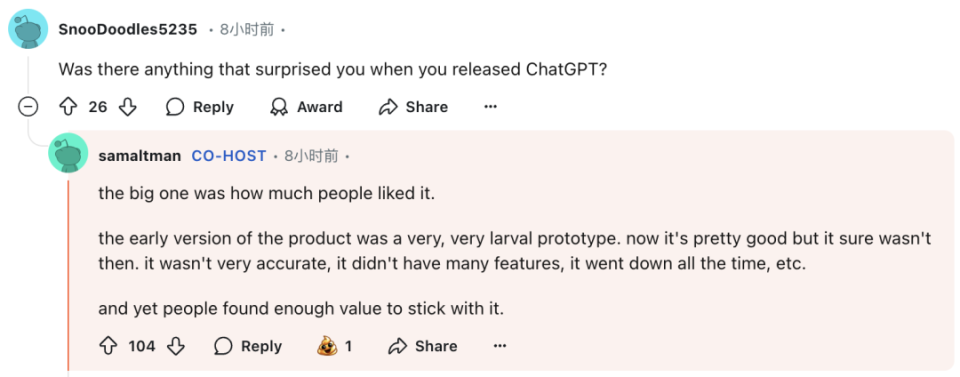
Task: Downvote SnooDoodles5235's comment
Action: click(x=127, y=107)
